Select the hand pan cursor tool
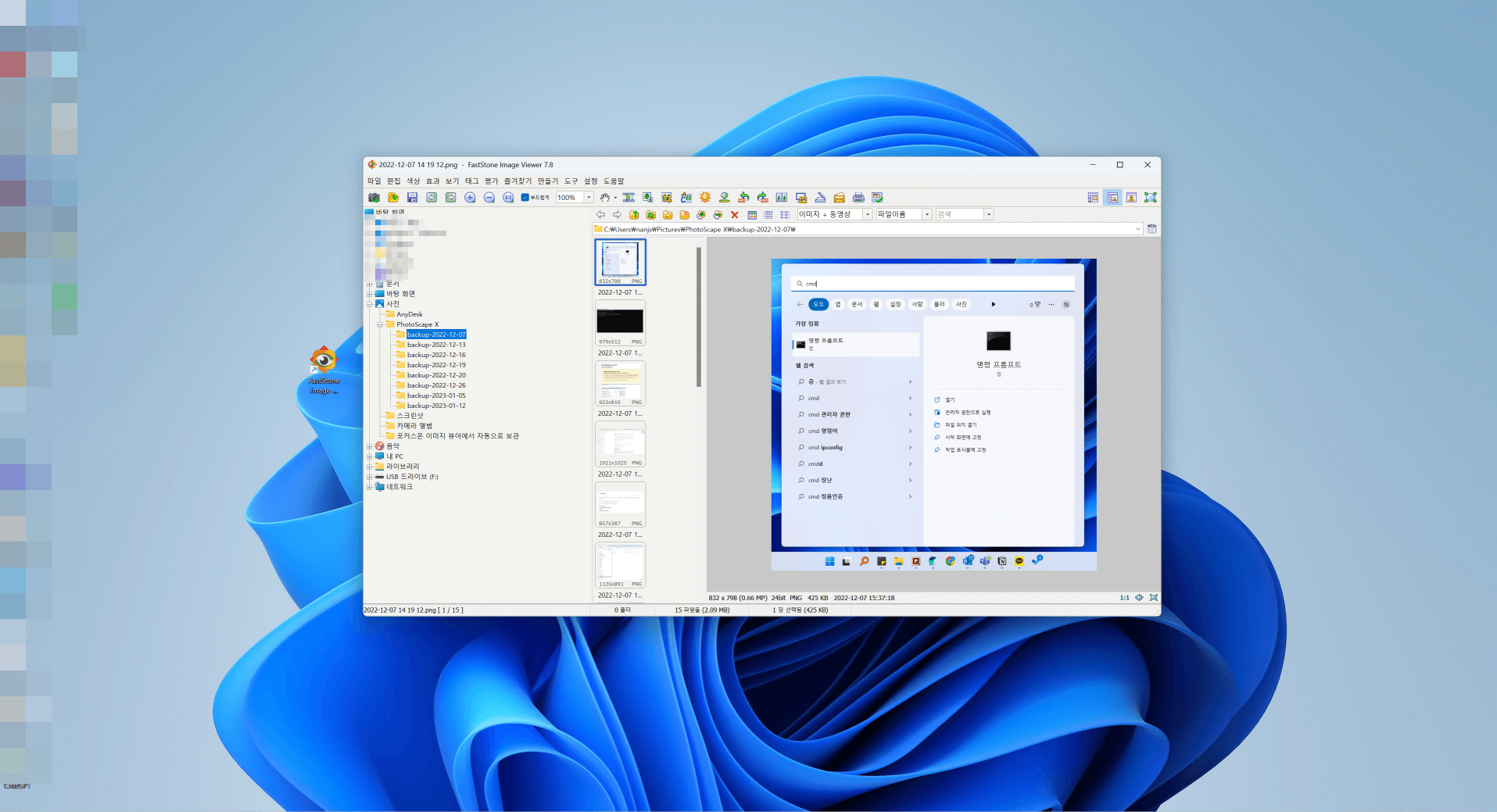This screenshot has height=812, width=1497. coord(605,198)
